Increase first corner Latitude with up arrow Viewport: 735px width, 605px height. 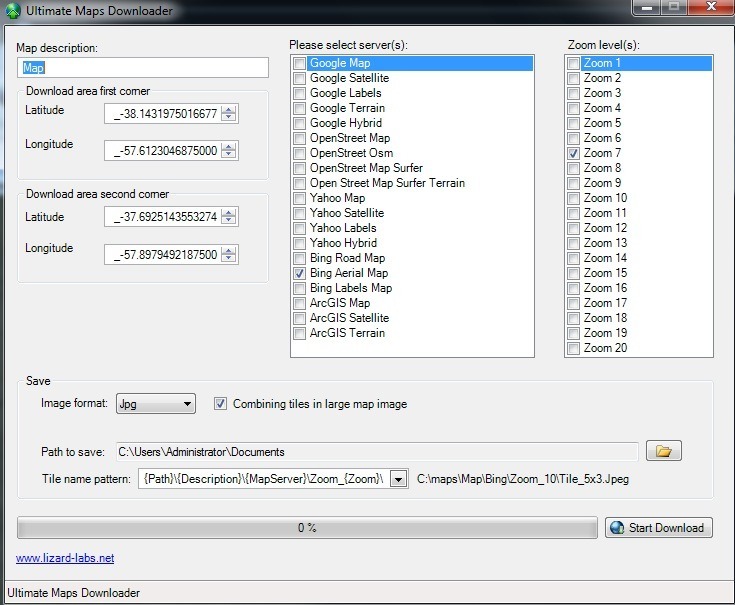(x=229, y=110)
